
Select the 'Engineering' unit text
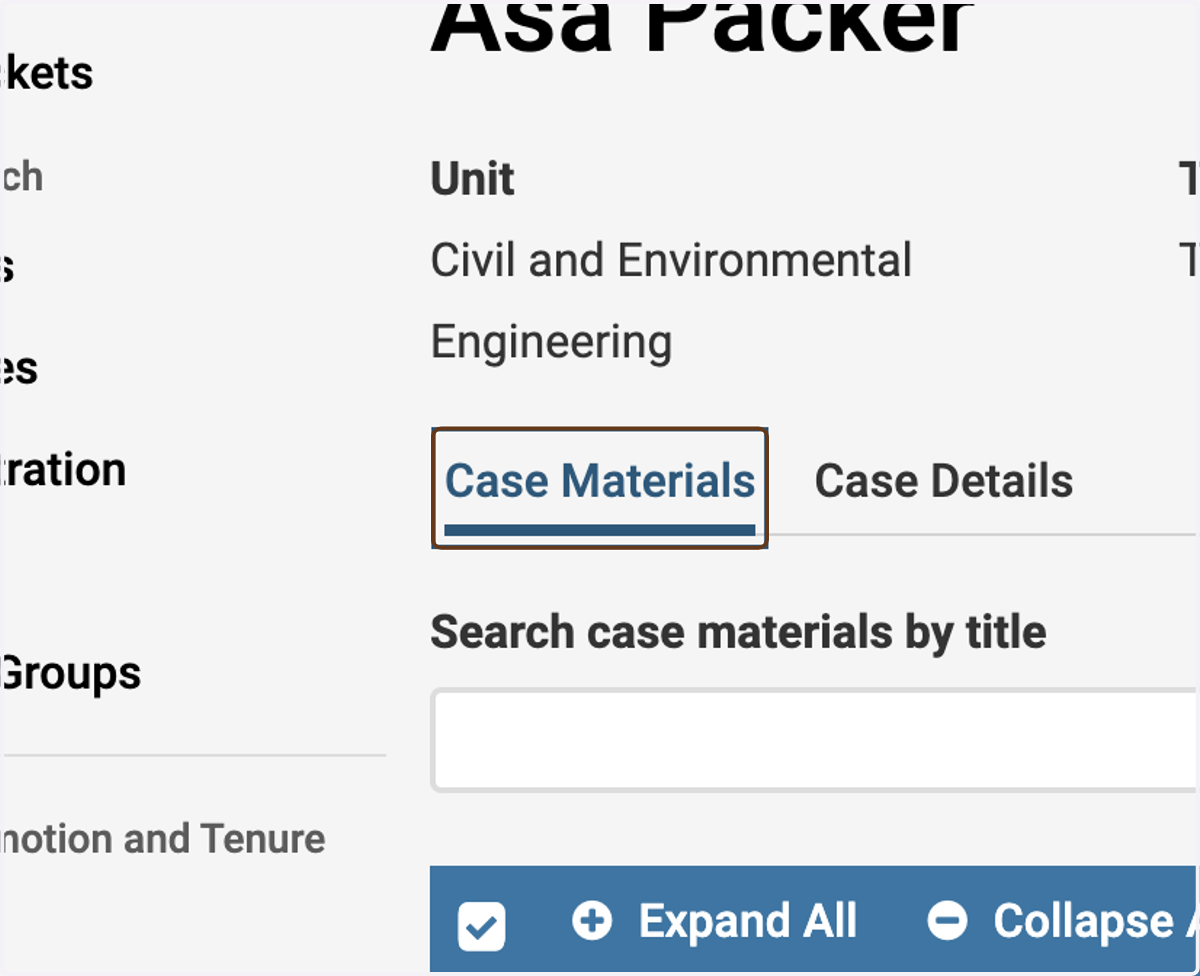(551, 343)
